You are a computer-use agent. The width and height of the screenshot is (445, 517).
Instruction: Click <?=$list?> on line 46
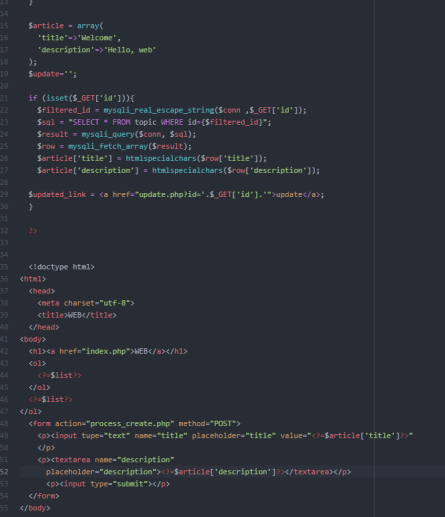[x=50, y=399]
